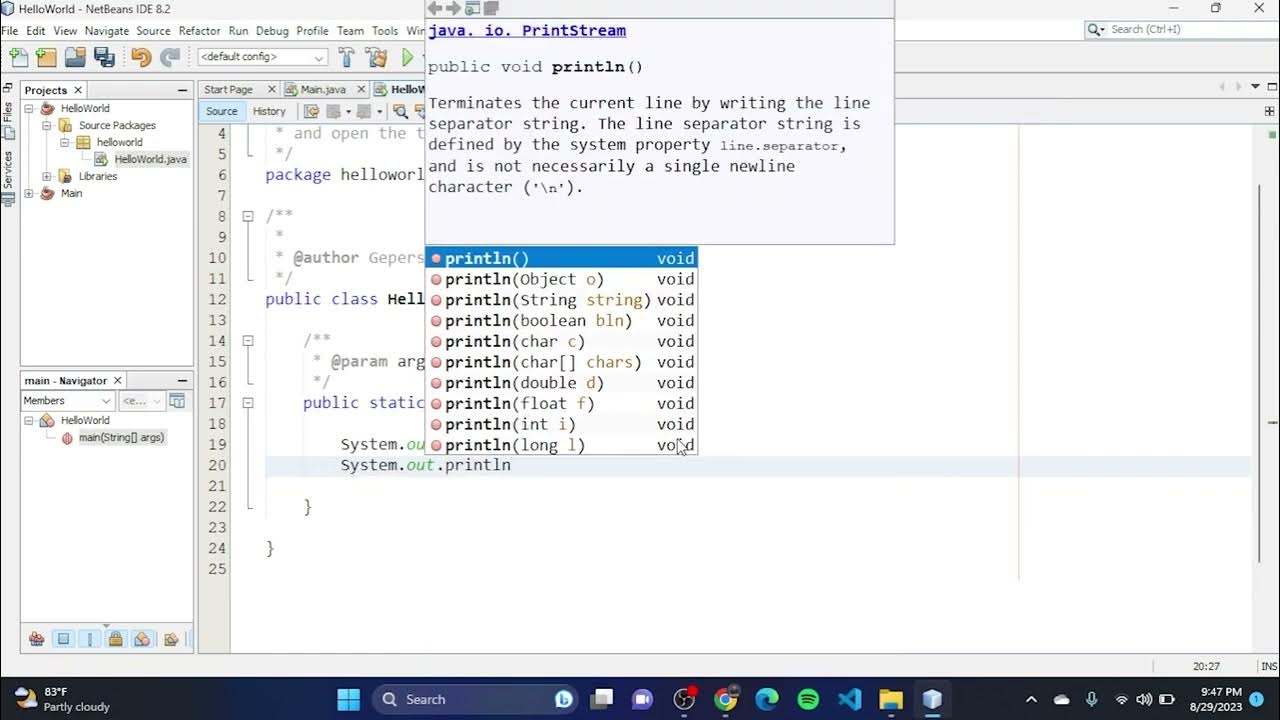1280x720 pixels.
Task: Select println(String string) completion item
Action: 562,300
